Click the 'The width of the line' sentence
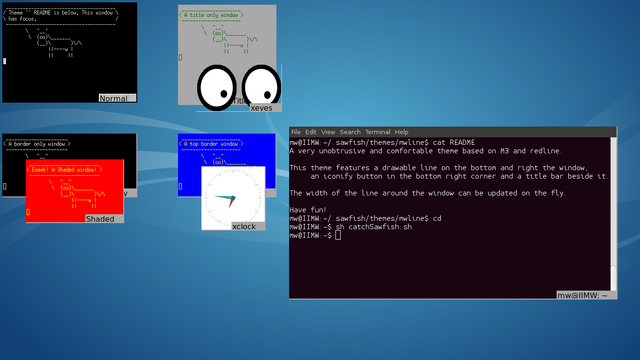Image resolution: width=640 pixels, height=360 pixels. pyautogui.click(x=427, y=193)
